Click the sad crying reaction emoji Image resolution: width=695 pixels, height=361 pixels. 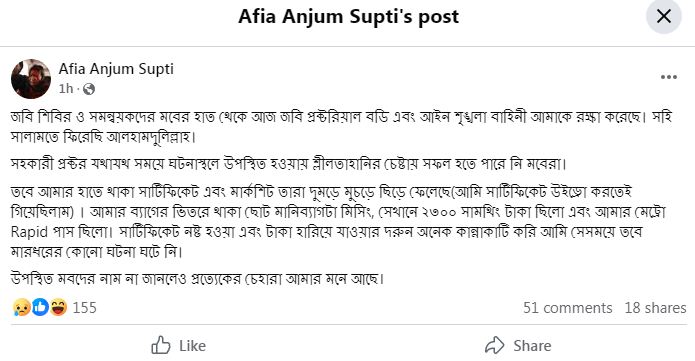coord(21,307)
